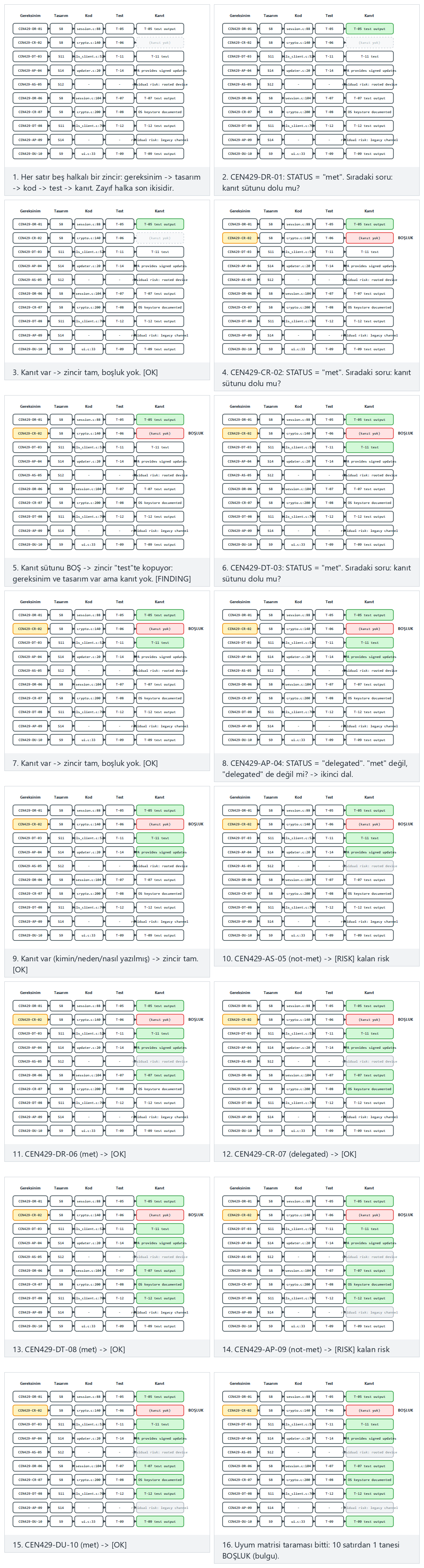Click greyed "residual risk: routed device" in step 10 panel
The height and width of the screenshot is (1568, 424).
pyautogui.click(x=369, y=866)
